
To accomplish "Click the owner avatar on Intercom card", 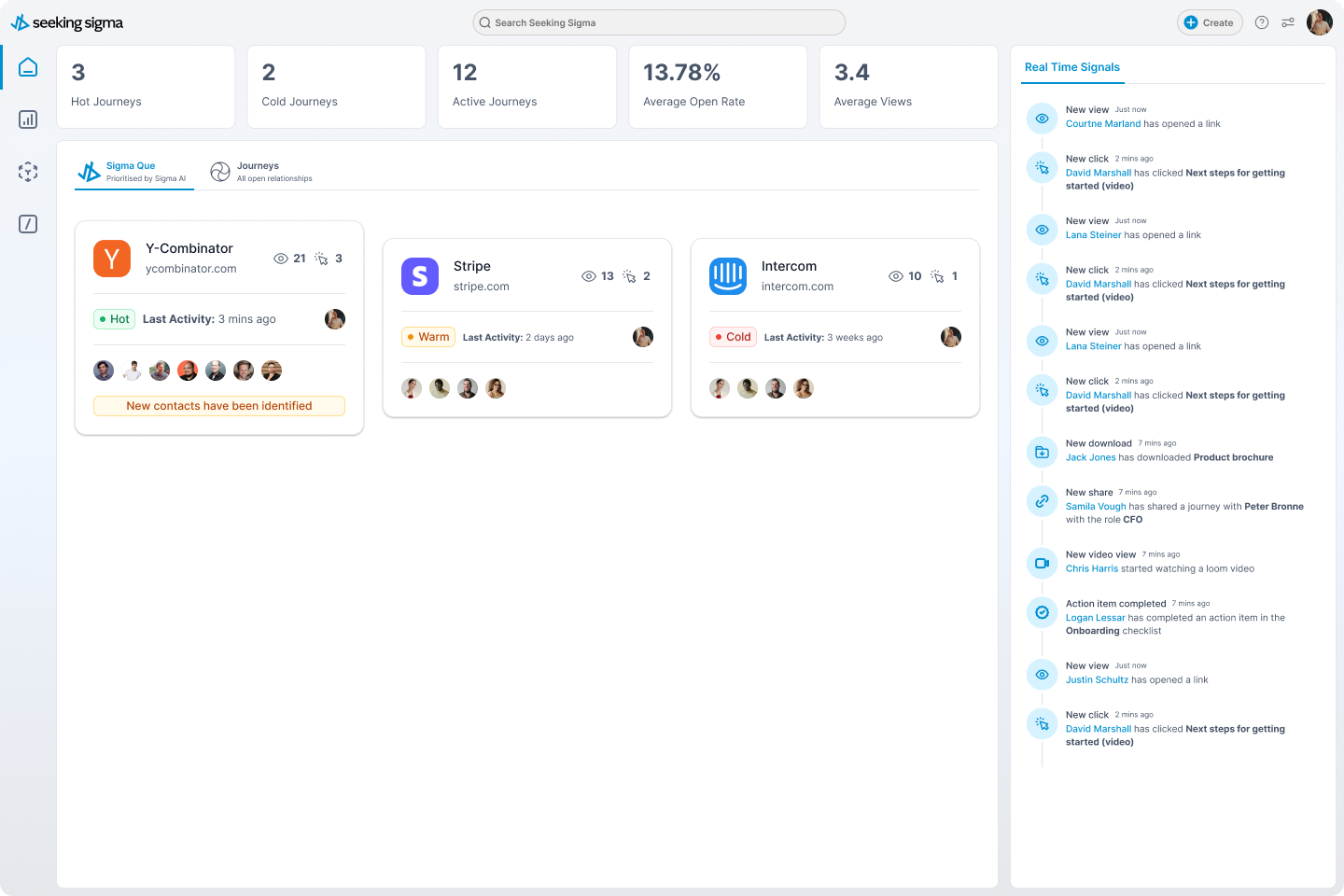I will coord(951,337).
